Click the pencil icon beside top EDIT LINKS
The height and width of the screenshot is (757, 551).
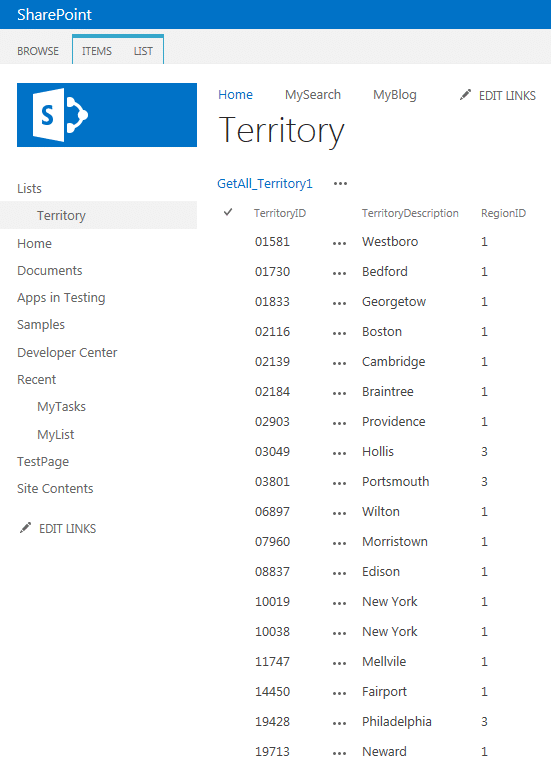click(x=465, y=95)
